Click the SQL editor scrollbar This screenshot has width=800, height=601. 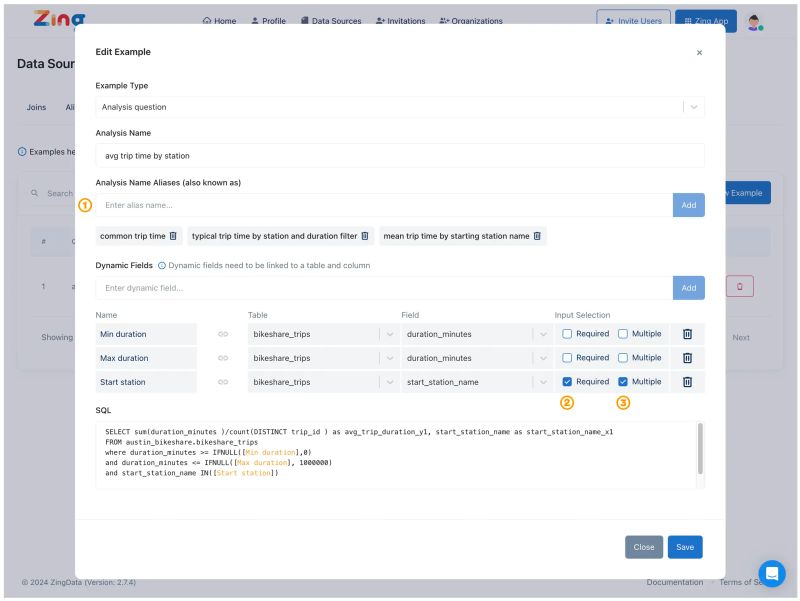[700, 449]
